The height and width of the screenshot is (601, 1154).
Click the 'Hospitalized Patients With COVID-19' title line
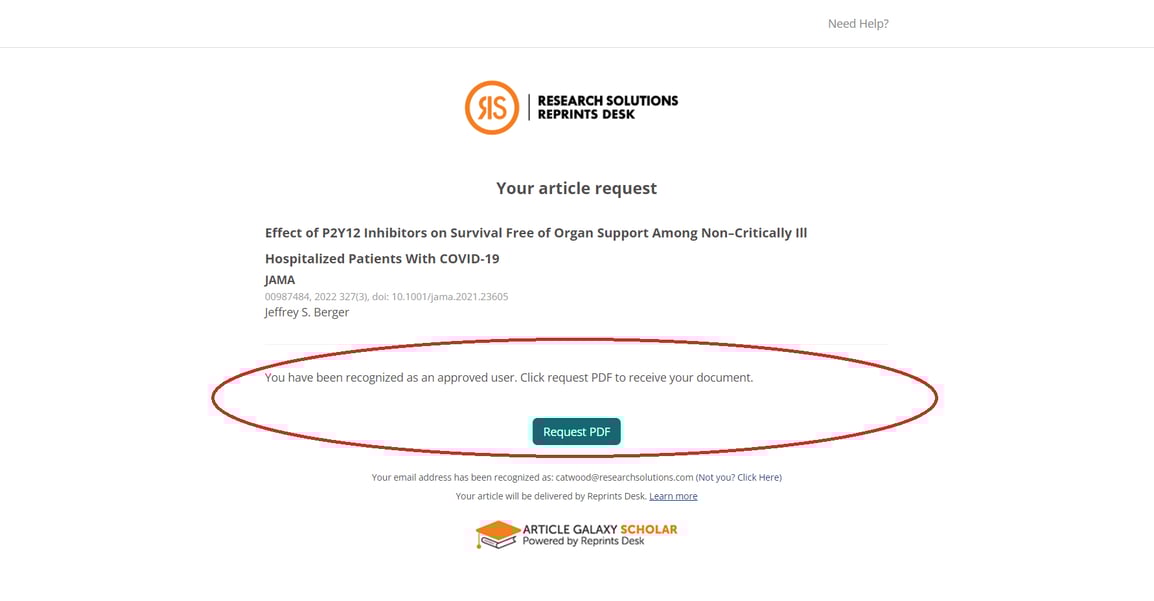click(x=382, y=259)
